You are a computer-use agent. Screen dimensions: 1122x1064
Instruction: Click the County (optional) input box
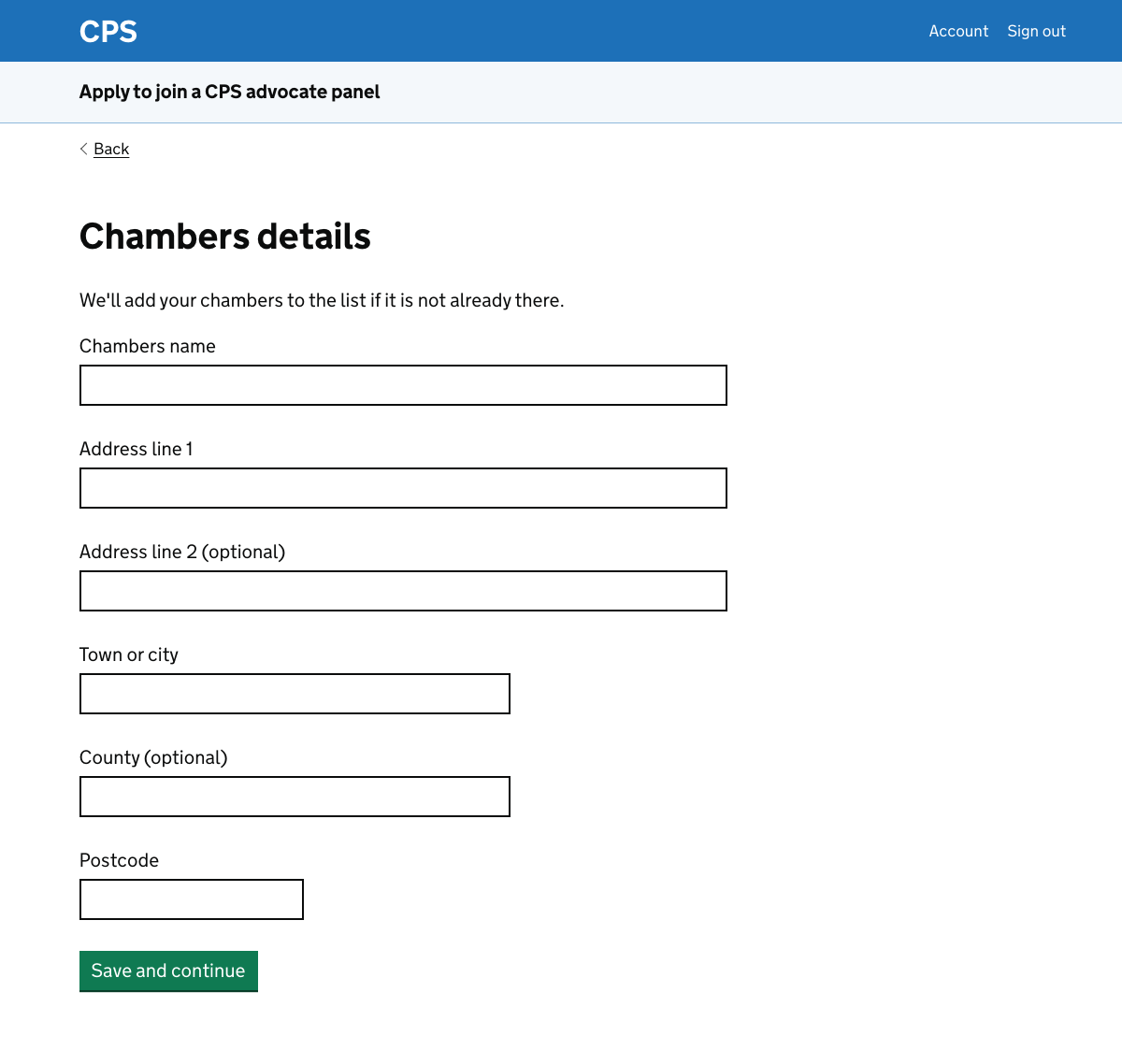tap(294, 797)
